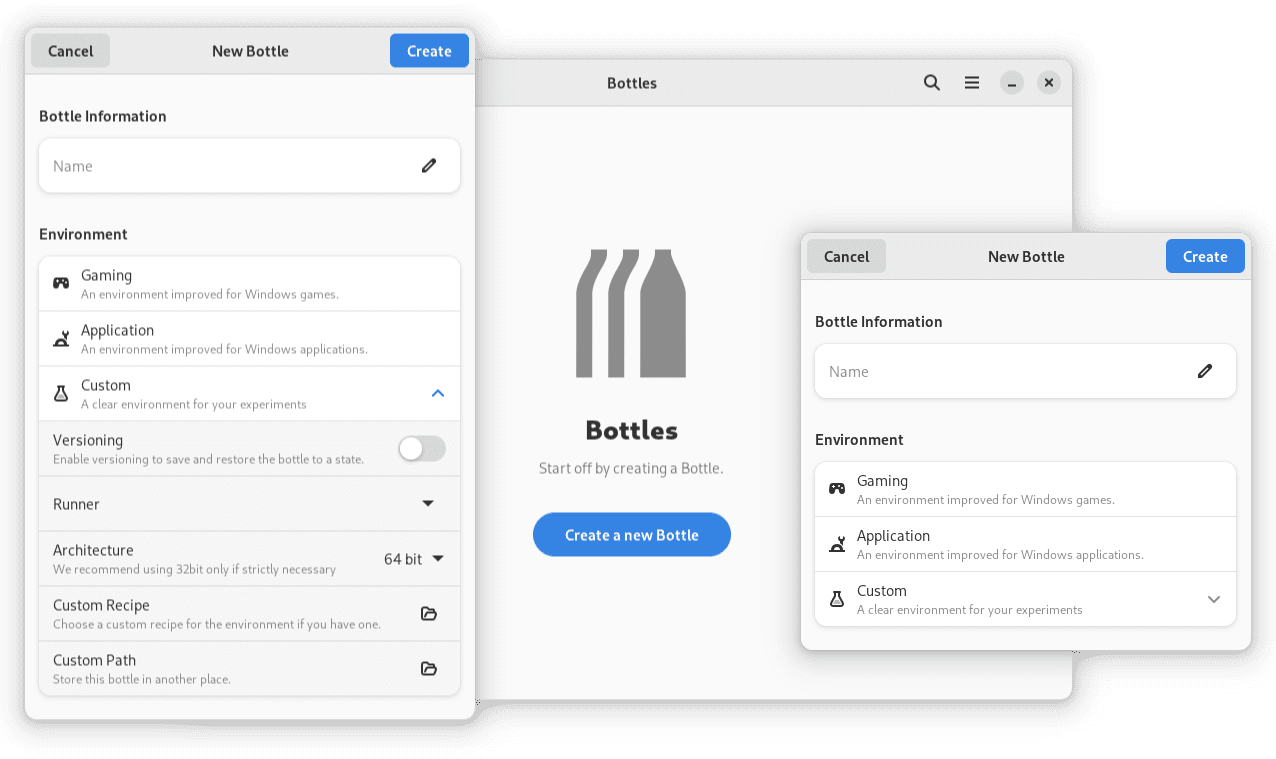The height and width of the screenshot is (759, 1276).
Task: Click the gamepad icon in left dialog
Action: (61, 283)
